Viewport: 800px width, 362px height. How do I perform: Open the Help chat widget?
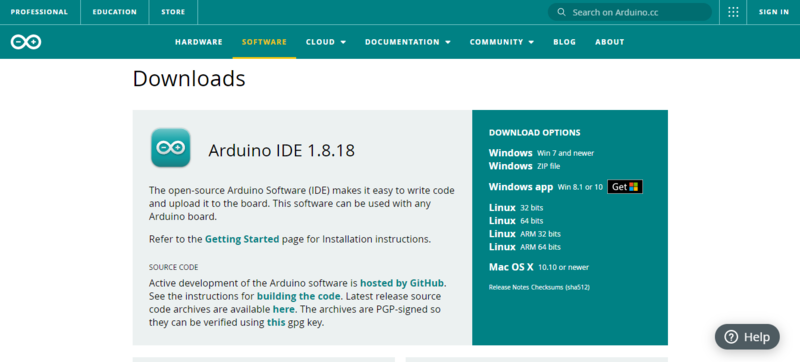pos(747,337)
